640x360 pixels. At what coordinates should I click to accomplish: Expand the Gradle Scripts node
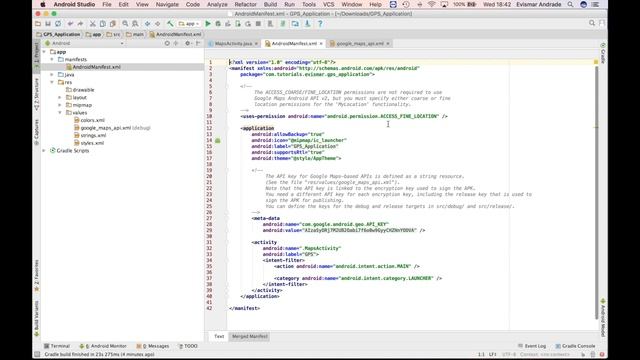point(44,151)
